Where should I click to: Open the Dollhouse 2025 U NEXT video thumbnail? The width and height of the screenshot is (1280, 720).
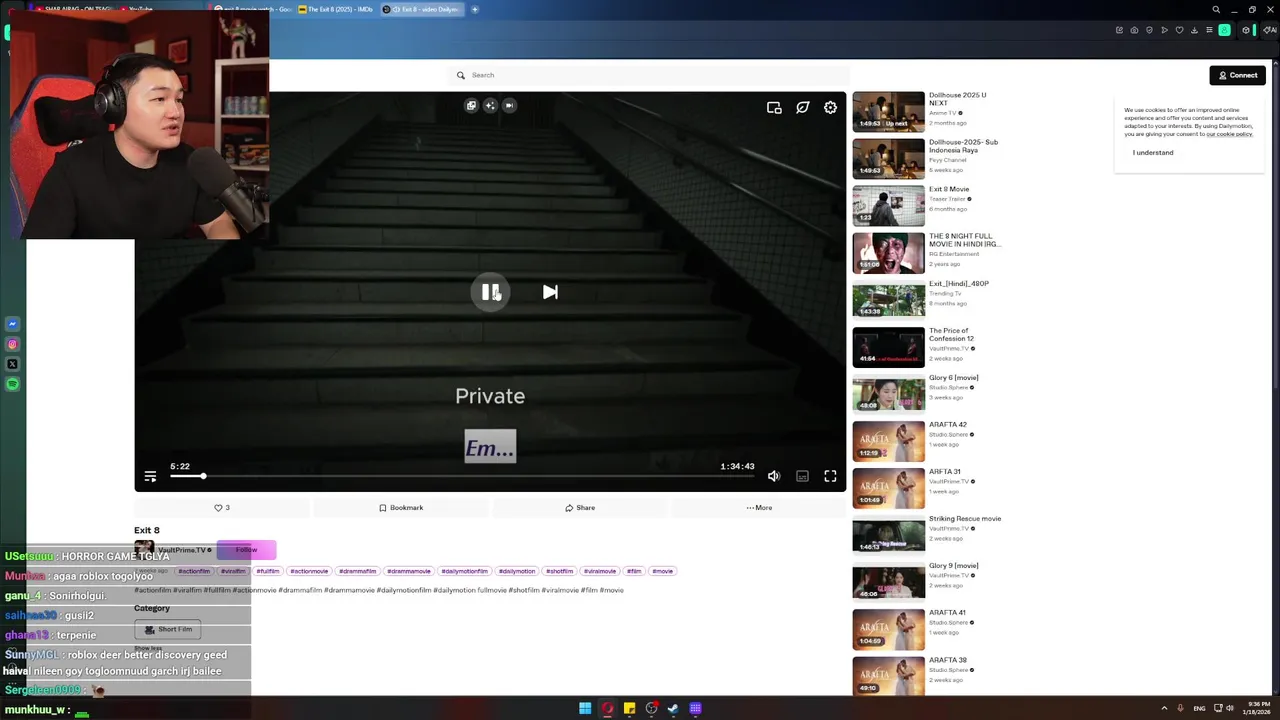[888, 111]
